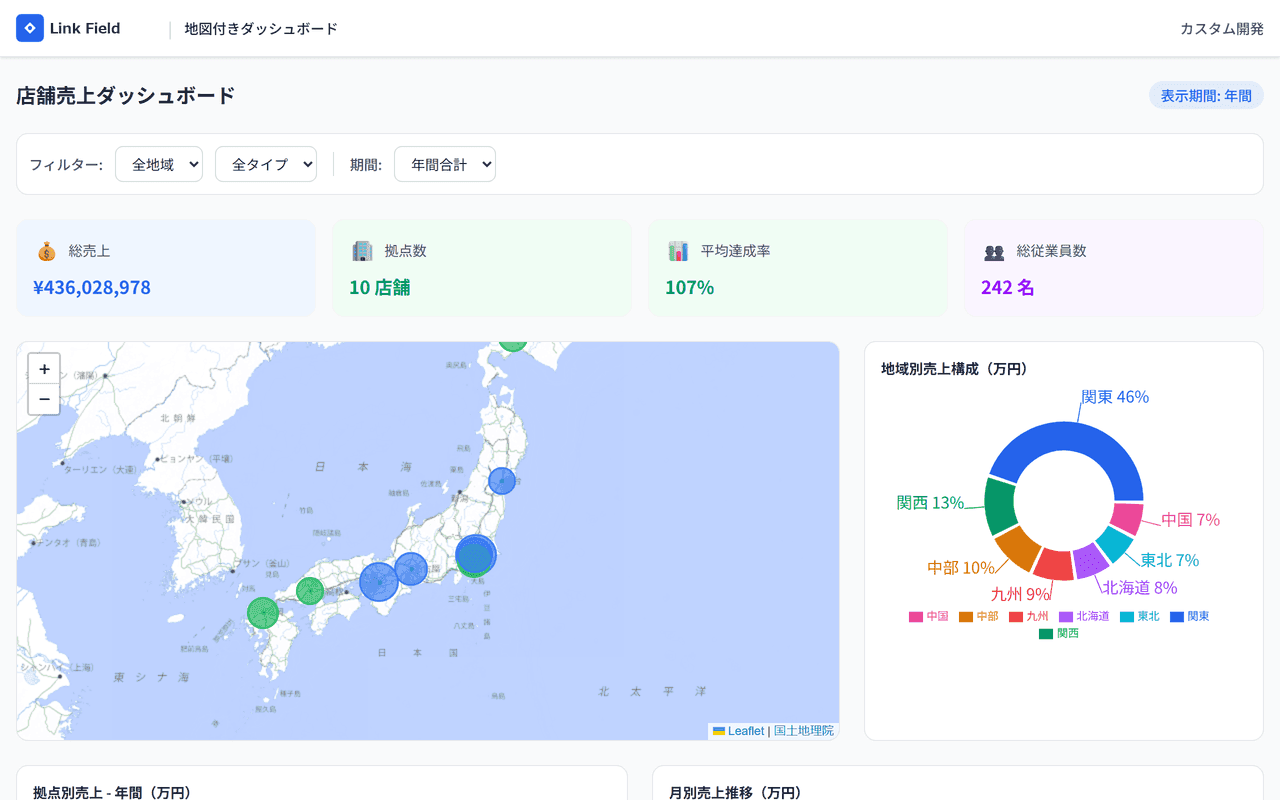This screenshot has width=1280, height=800.
Task: Click the ¥436,028,978 total sales value
Action: (x=92, y=288)
